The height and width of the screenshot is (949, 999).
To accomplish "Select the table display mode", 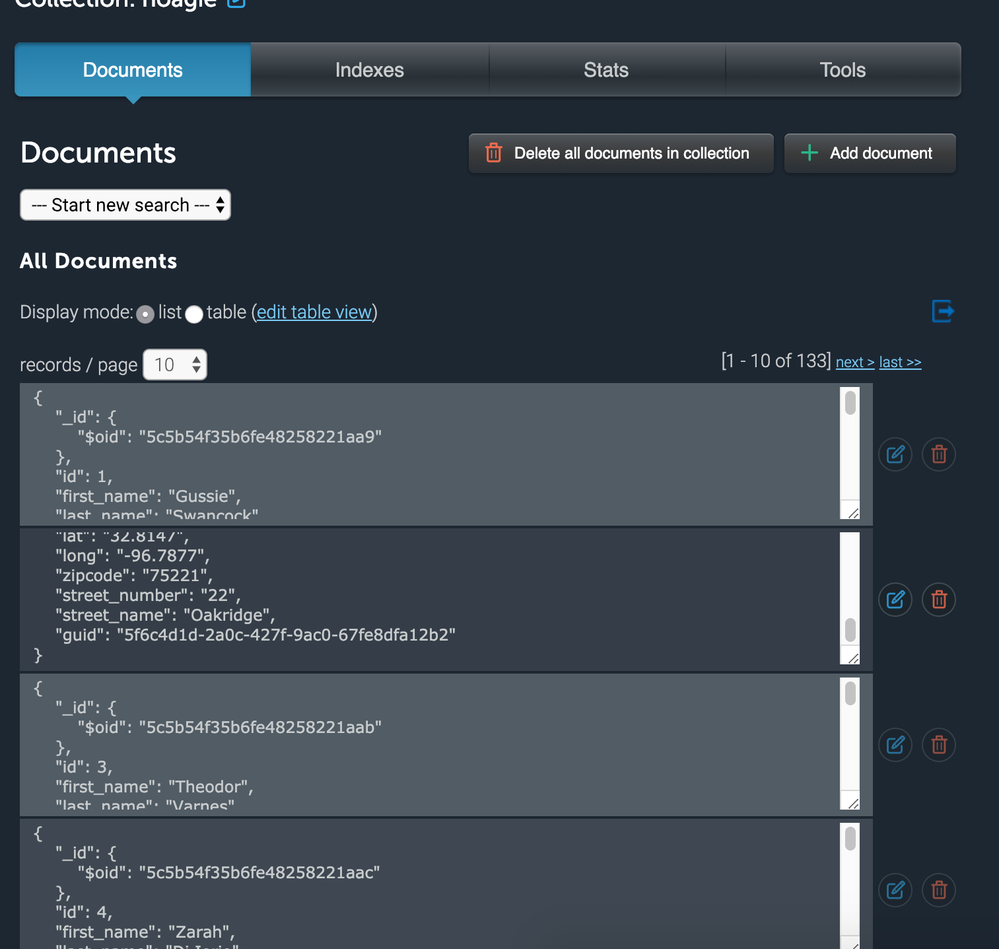I will [194, 313].
